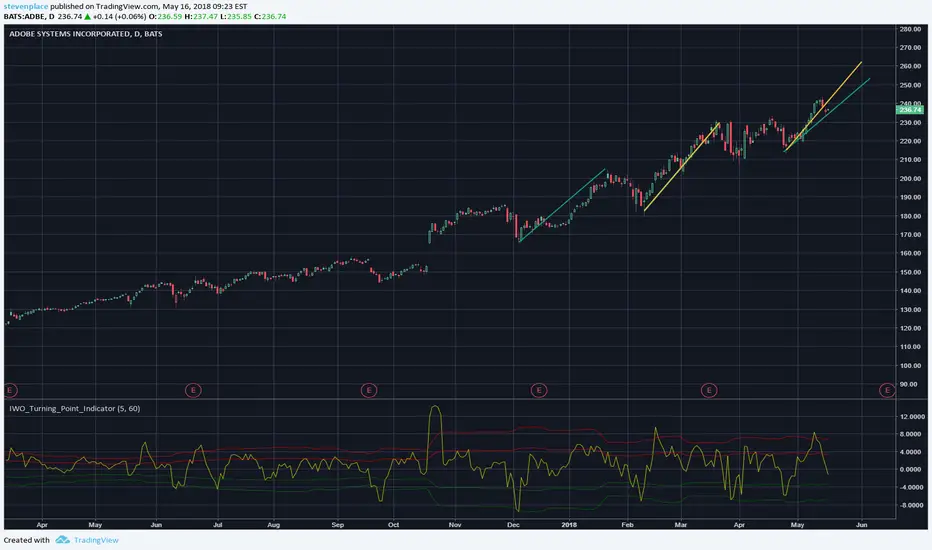The image size is (932, 550).
Task: Click the BATS:ADBE, D symbol text
Action: click(x=29, y=17)
